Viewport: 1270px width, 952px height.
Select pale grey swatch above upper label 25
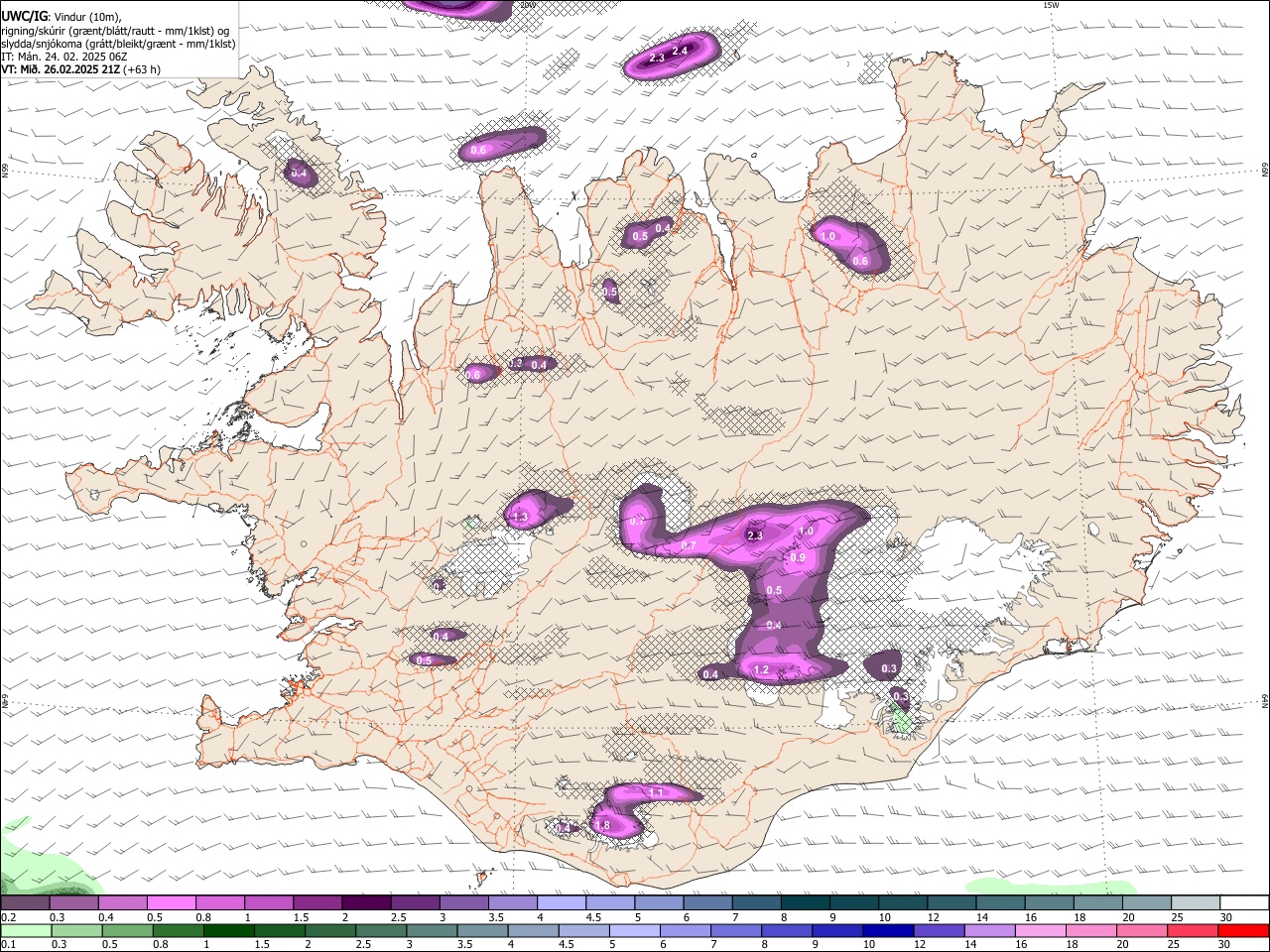tap(1196, 903)
